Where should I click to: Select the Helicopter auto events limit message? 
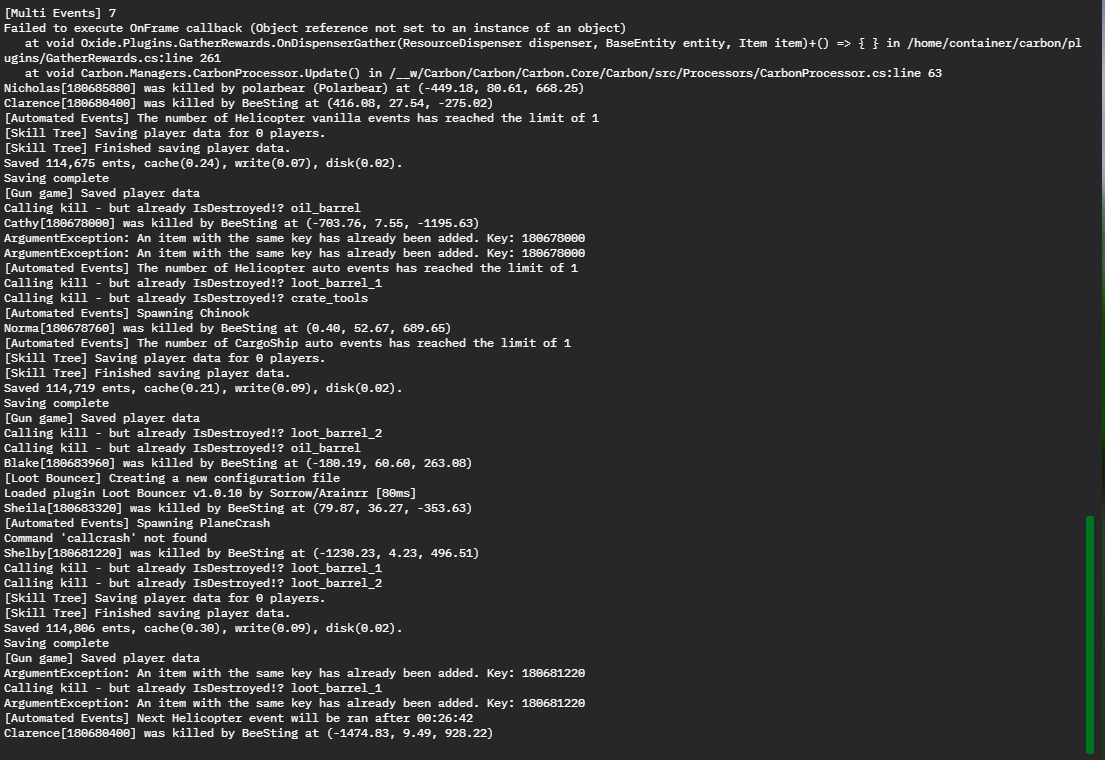[x=291, y=268]
